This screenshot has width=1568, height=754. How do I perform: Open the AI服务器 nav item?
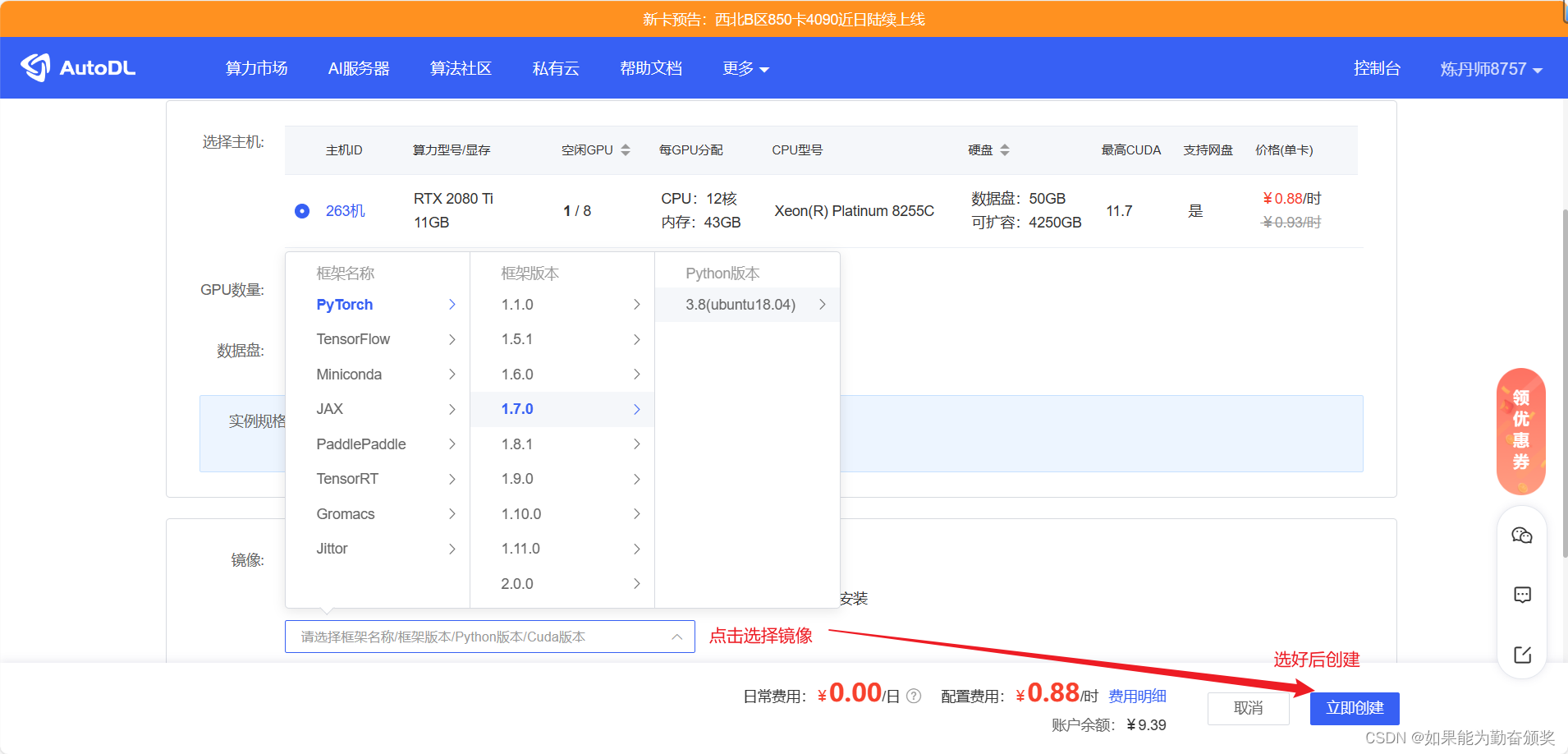[359, 68]
